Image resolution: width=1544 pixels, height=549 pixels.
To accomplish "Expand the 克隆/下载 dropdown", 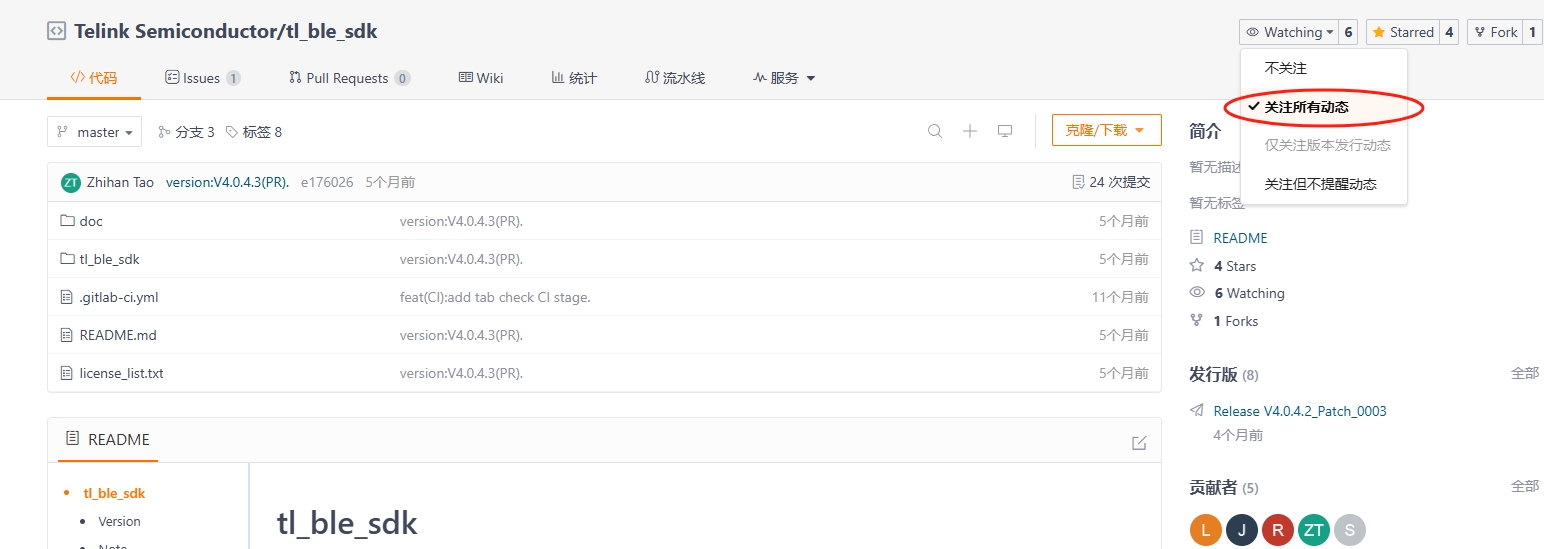I will [x=1106, y=130].
